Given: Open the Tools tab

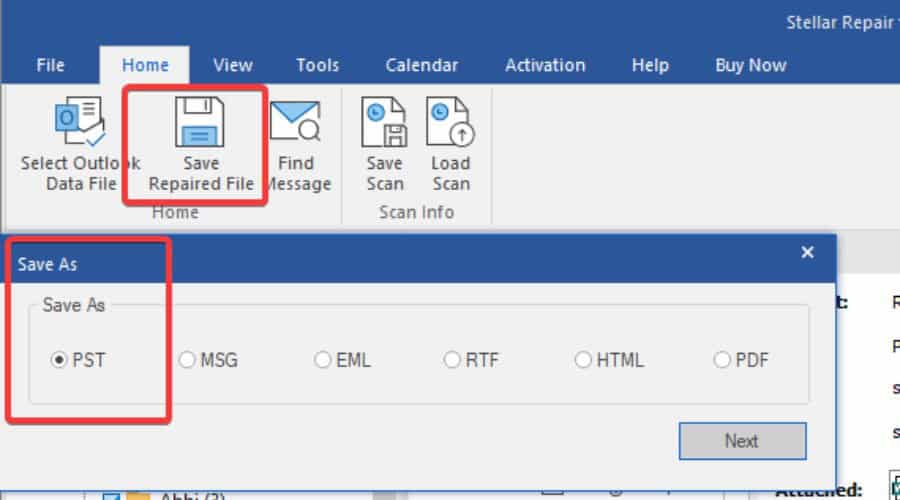Looking at the screenshot, I should 317,65.
